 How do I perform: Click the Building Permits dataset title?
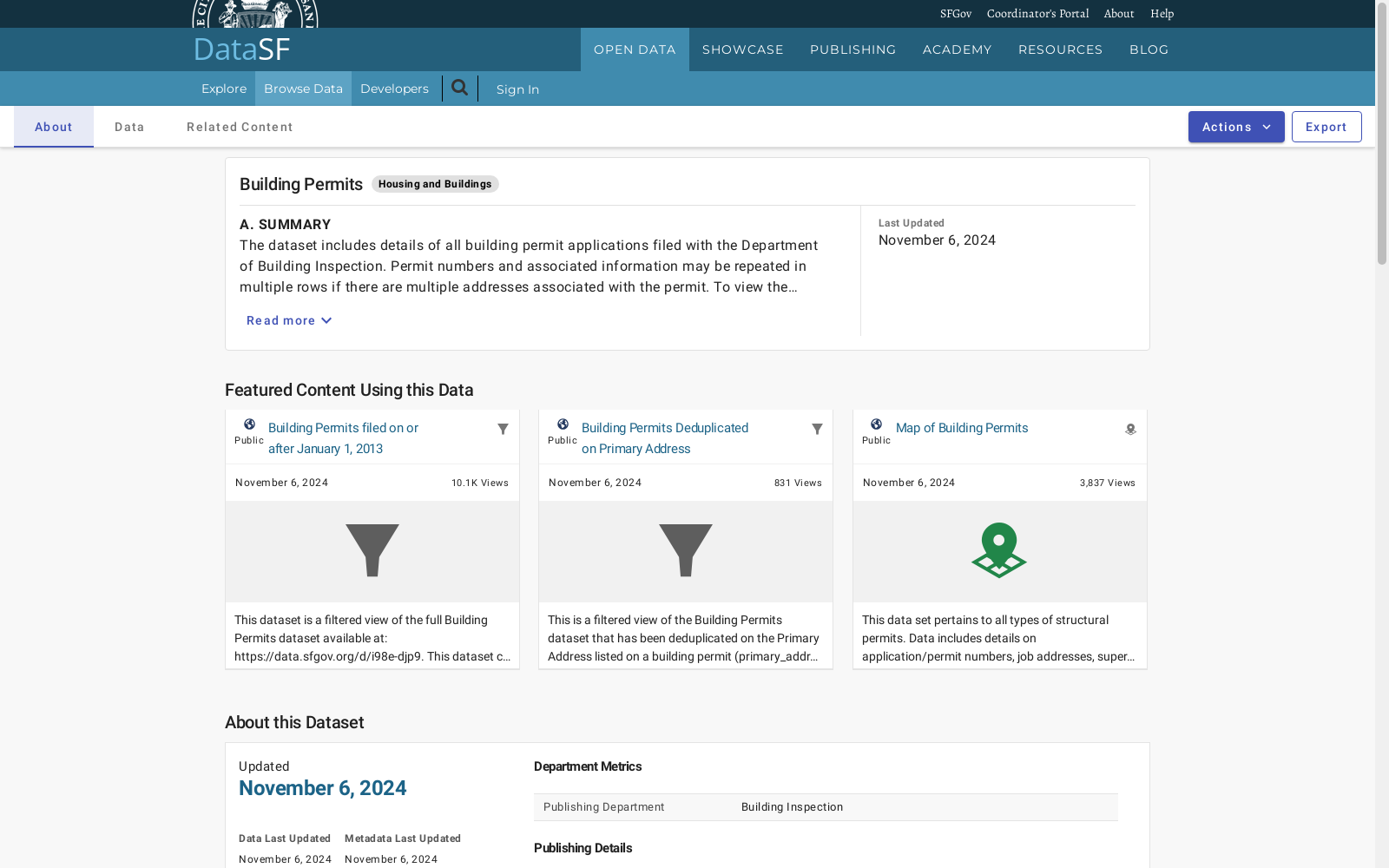(x=301, y=184)
